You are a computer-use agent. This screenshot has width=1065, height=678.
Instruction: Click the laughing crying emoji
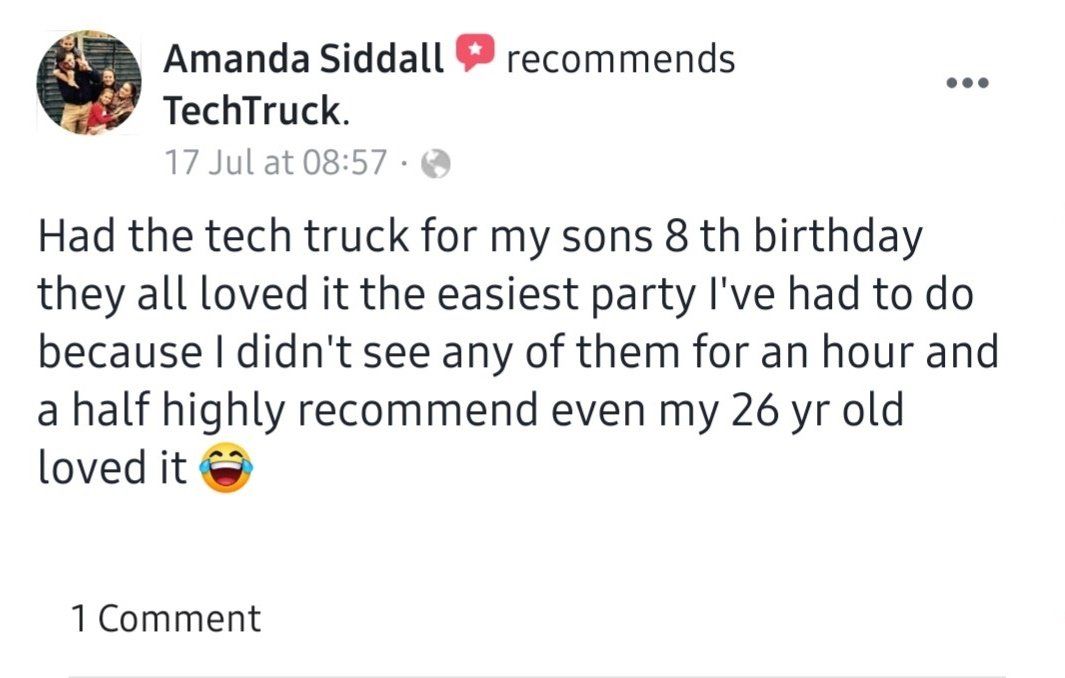coord(226,468)
